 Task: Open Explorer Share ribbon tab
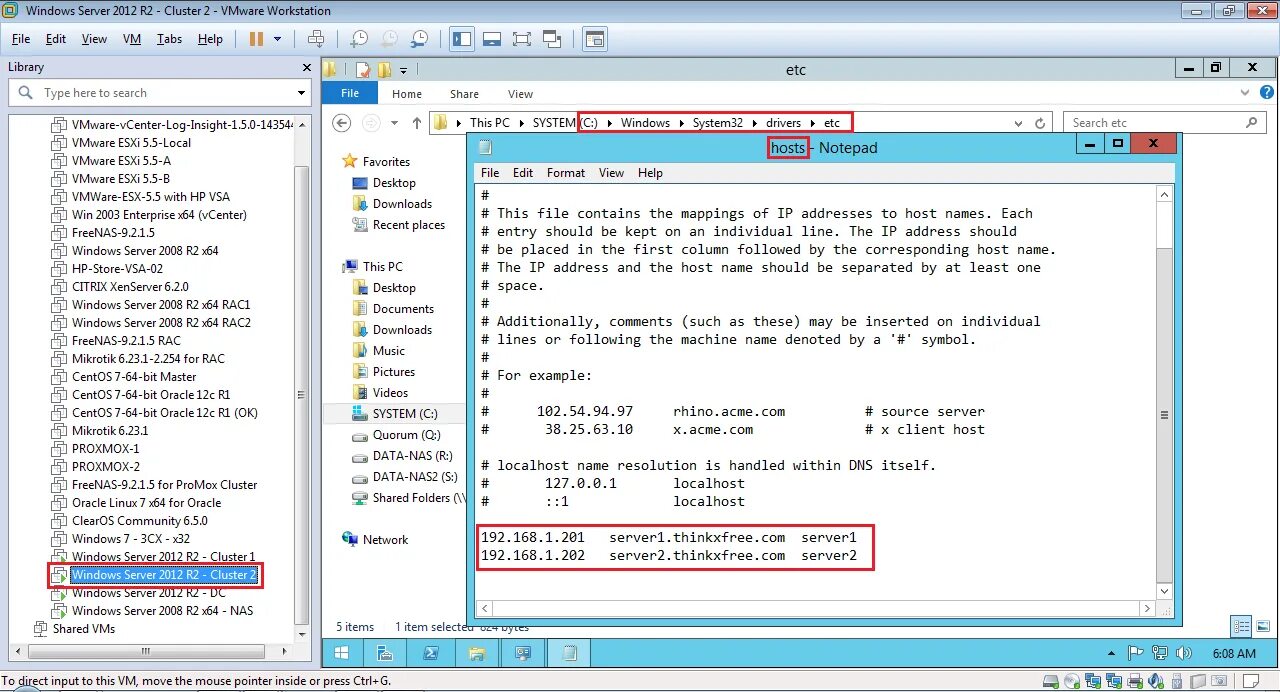464,94
